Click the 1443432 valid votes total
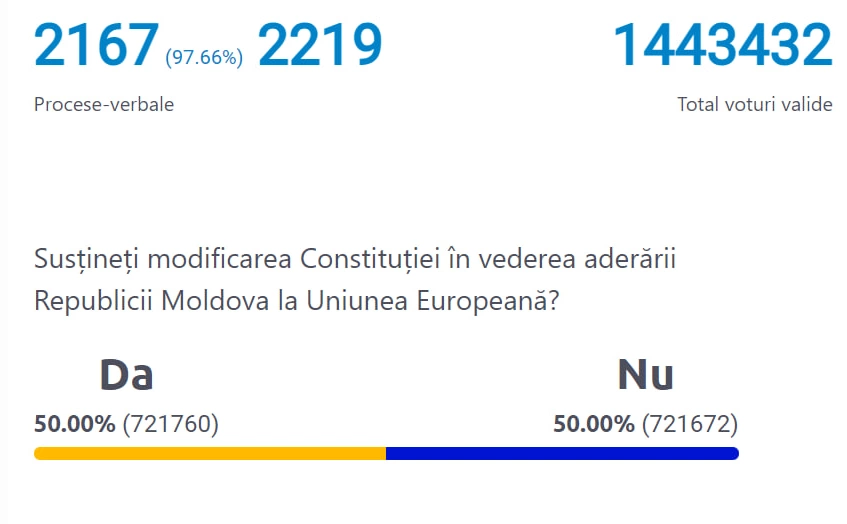Viewport: 847px width, 524px height. pyautogui.click(x=722, y=47)
